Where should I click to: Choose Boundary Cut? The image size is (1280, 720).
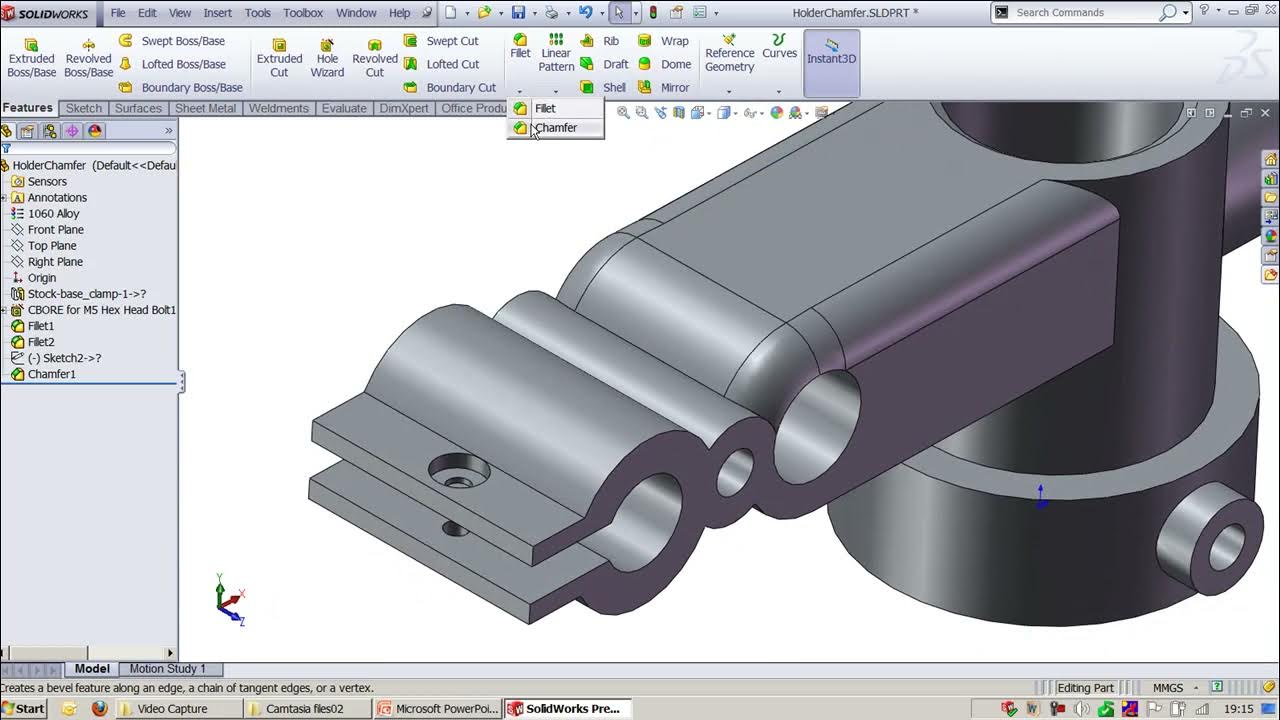click(x=450, y=87)
